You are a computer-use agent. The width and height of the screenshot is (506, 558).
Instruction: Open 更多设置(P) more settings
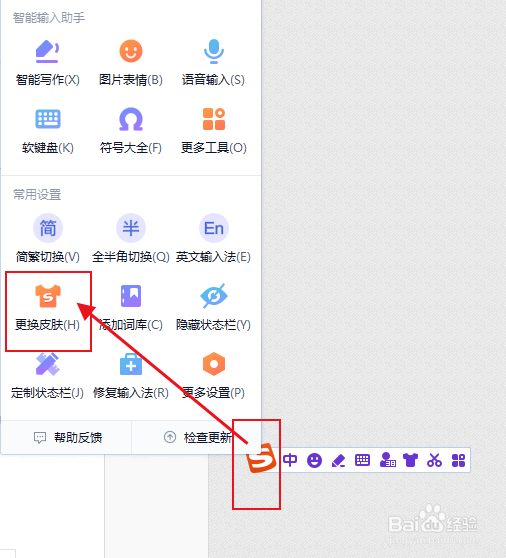[214, 376]
